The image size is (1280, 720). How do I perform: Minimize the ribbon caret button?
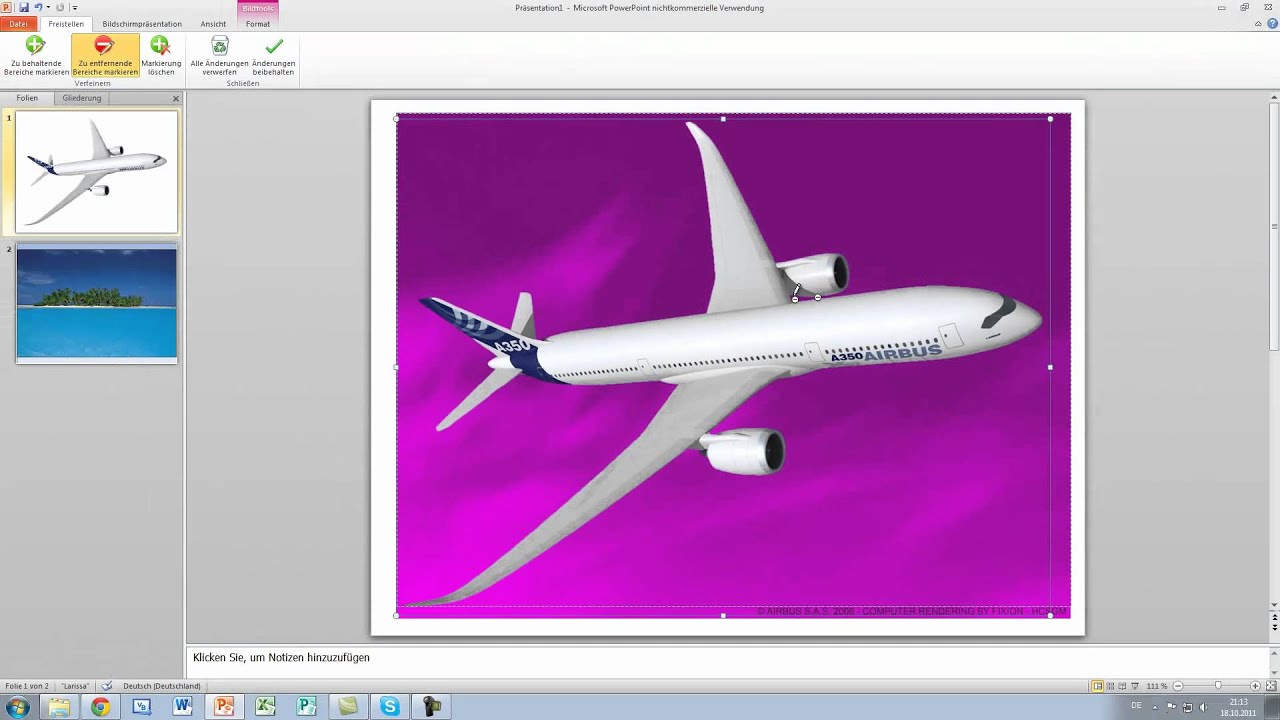tap(1259, 24)
